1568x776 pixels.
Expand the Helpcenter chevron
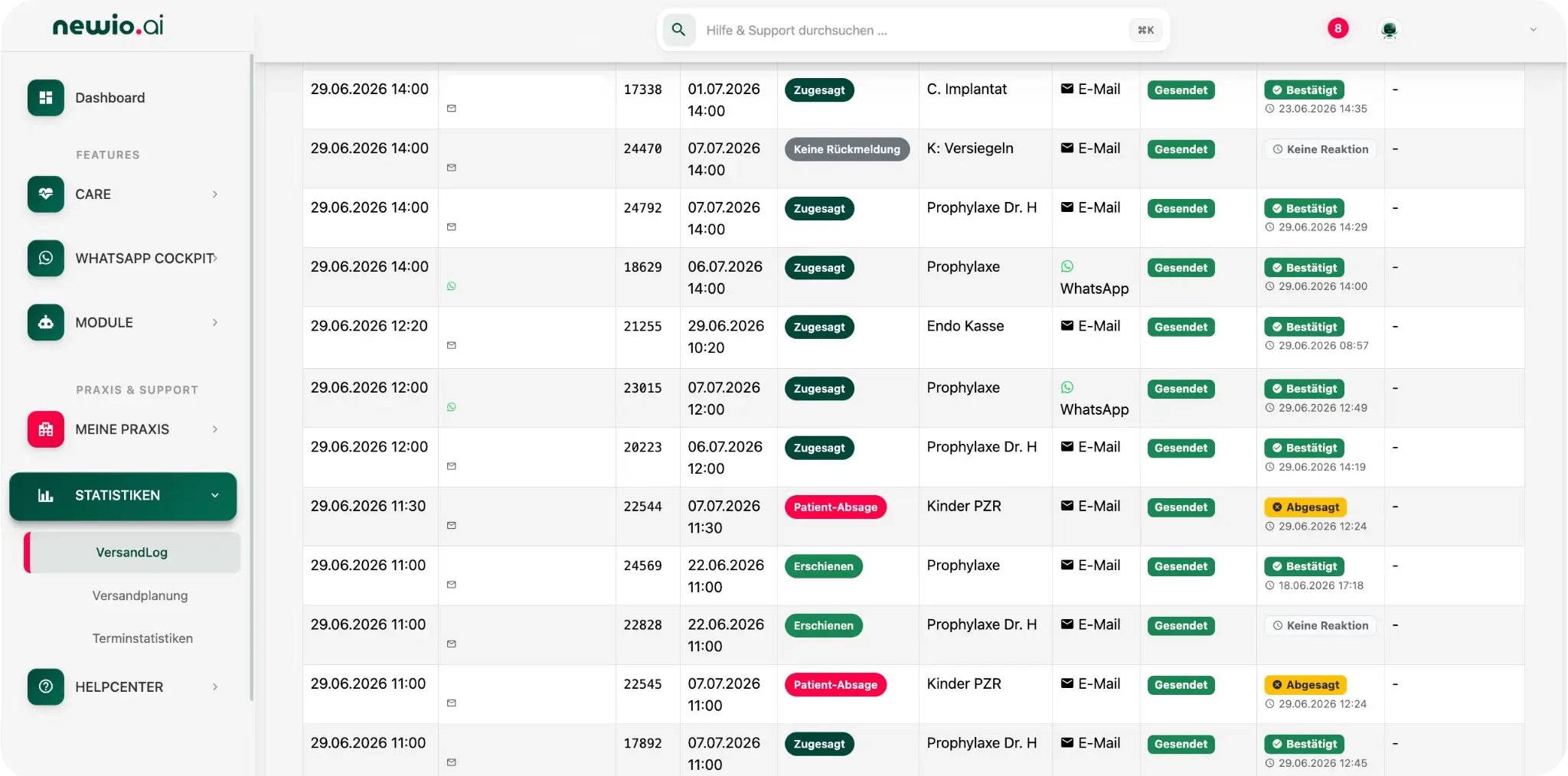click(x=215, y=686)
